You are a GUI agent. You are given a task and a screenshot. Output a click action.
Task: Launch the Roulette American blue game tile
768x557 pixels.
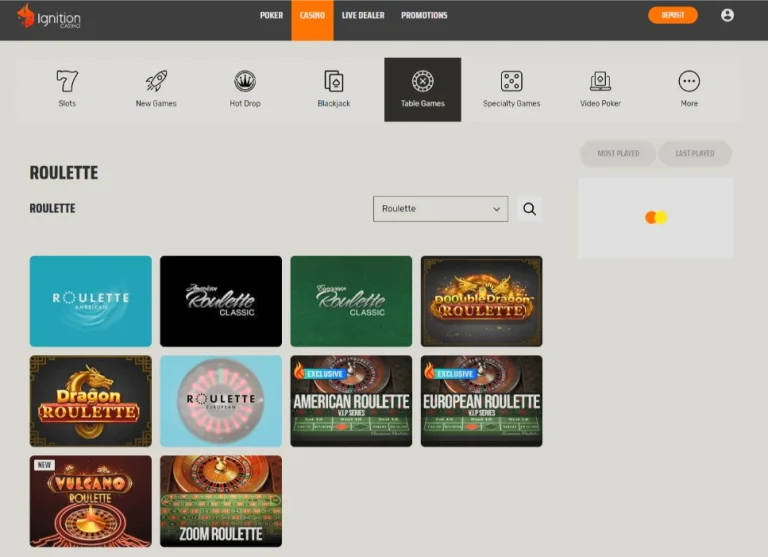91,301
